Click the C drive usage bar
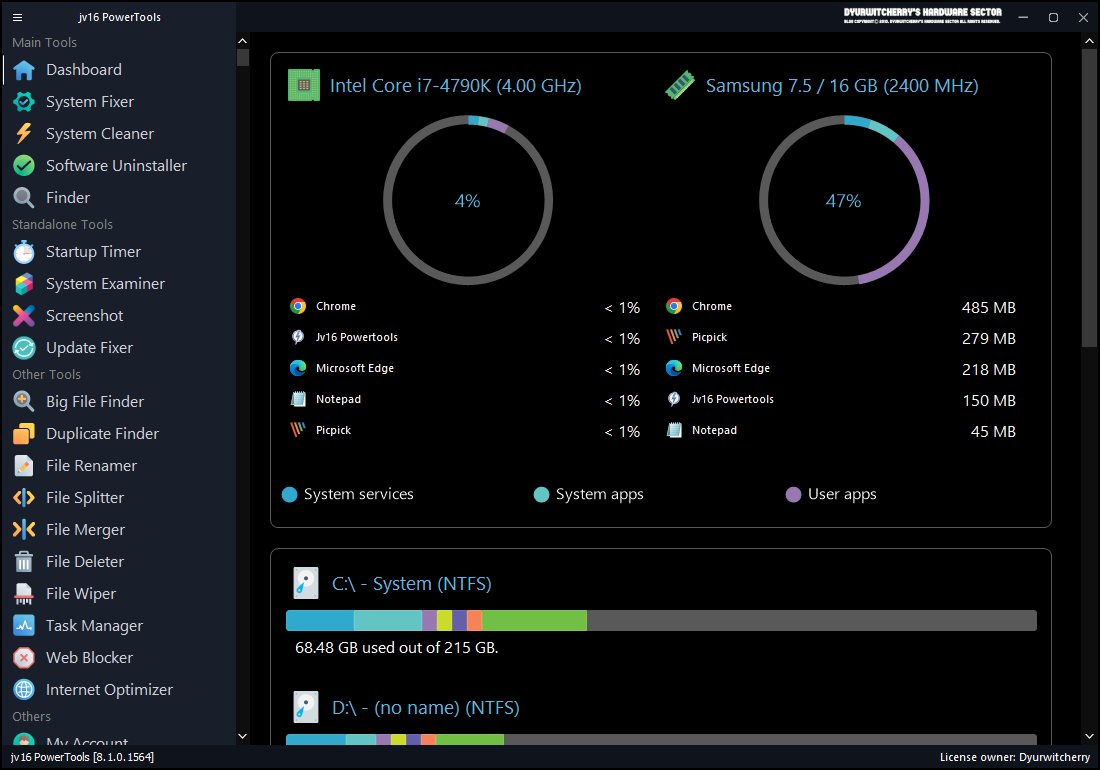Image resolution: width=1100 pixels, height=770 pixels. point(662,621)
